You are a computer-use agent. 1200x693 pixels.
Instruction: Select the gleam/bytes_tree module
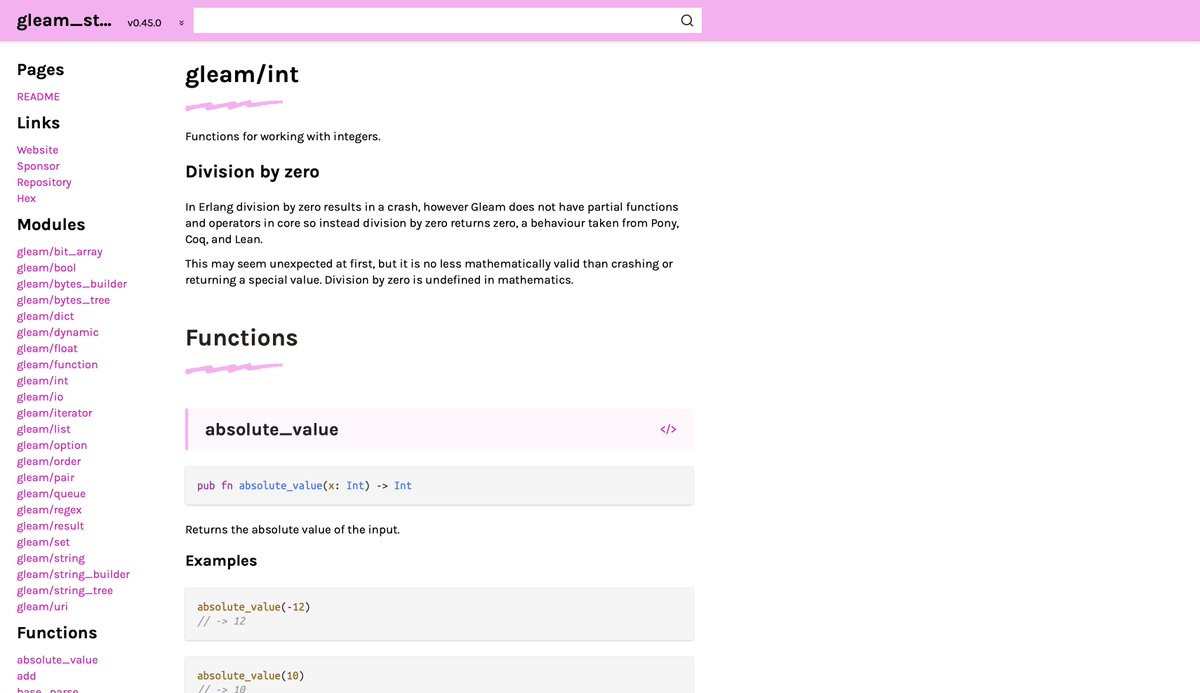63,300
